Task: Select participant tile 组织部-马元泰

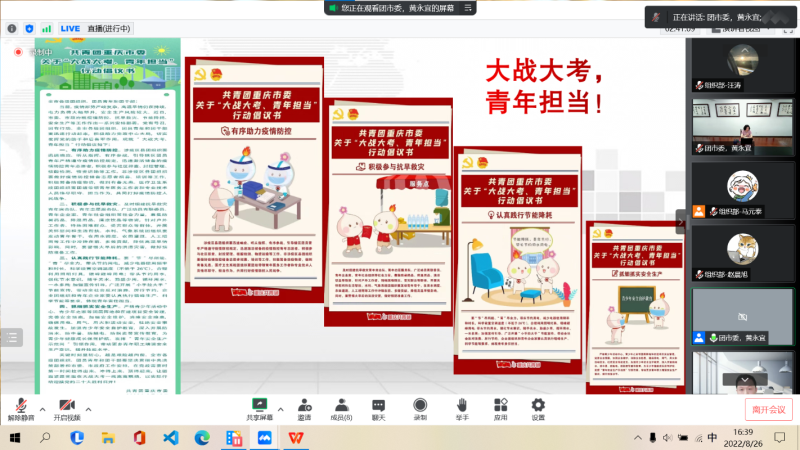Action: 743,191
